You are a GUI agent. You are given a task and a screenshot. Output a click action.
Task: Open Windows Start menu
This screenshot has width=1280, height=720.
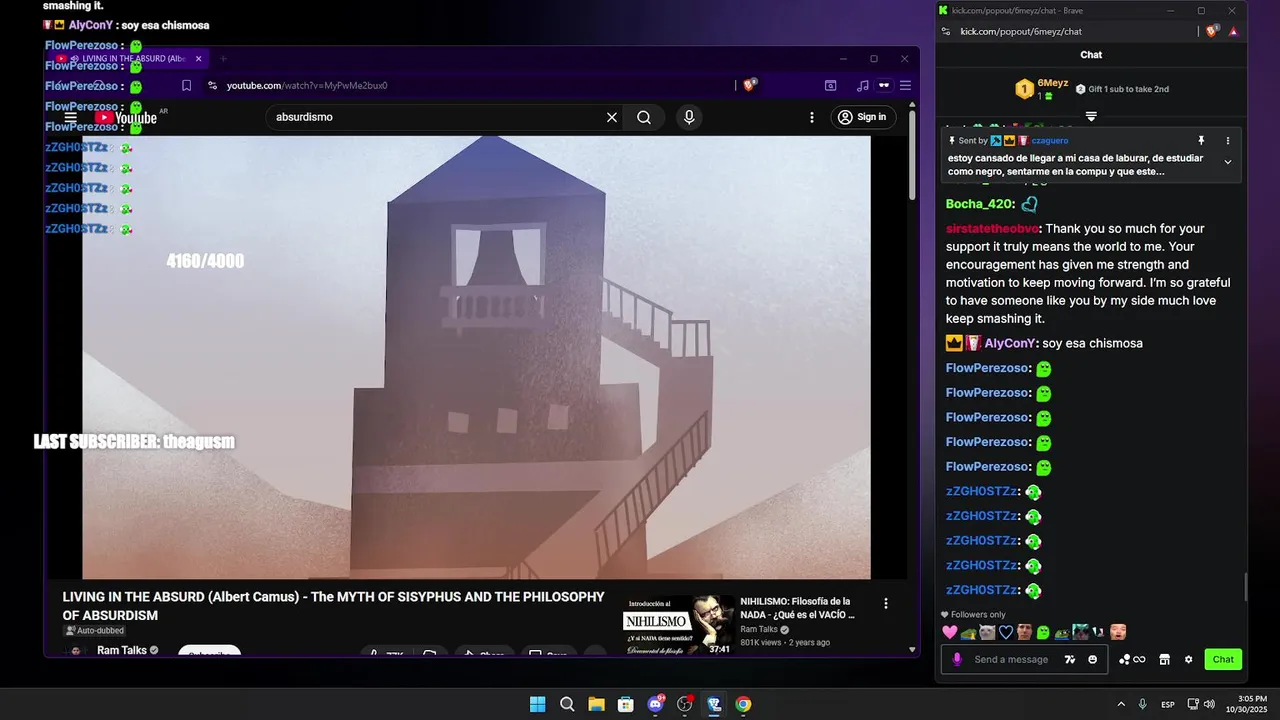coord(537,704)
